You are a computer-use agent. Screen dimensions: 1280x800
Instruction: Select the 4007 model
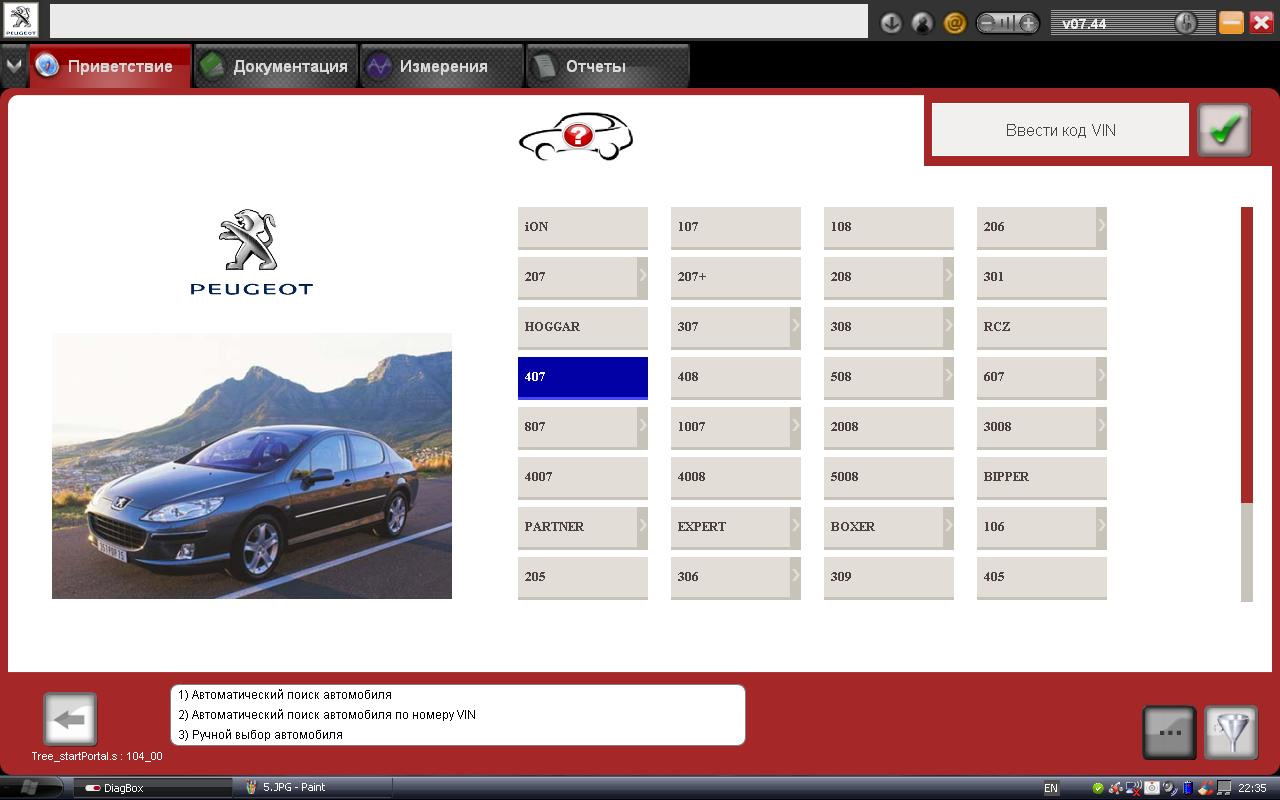583,477
